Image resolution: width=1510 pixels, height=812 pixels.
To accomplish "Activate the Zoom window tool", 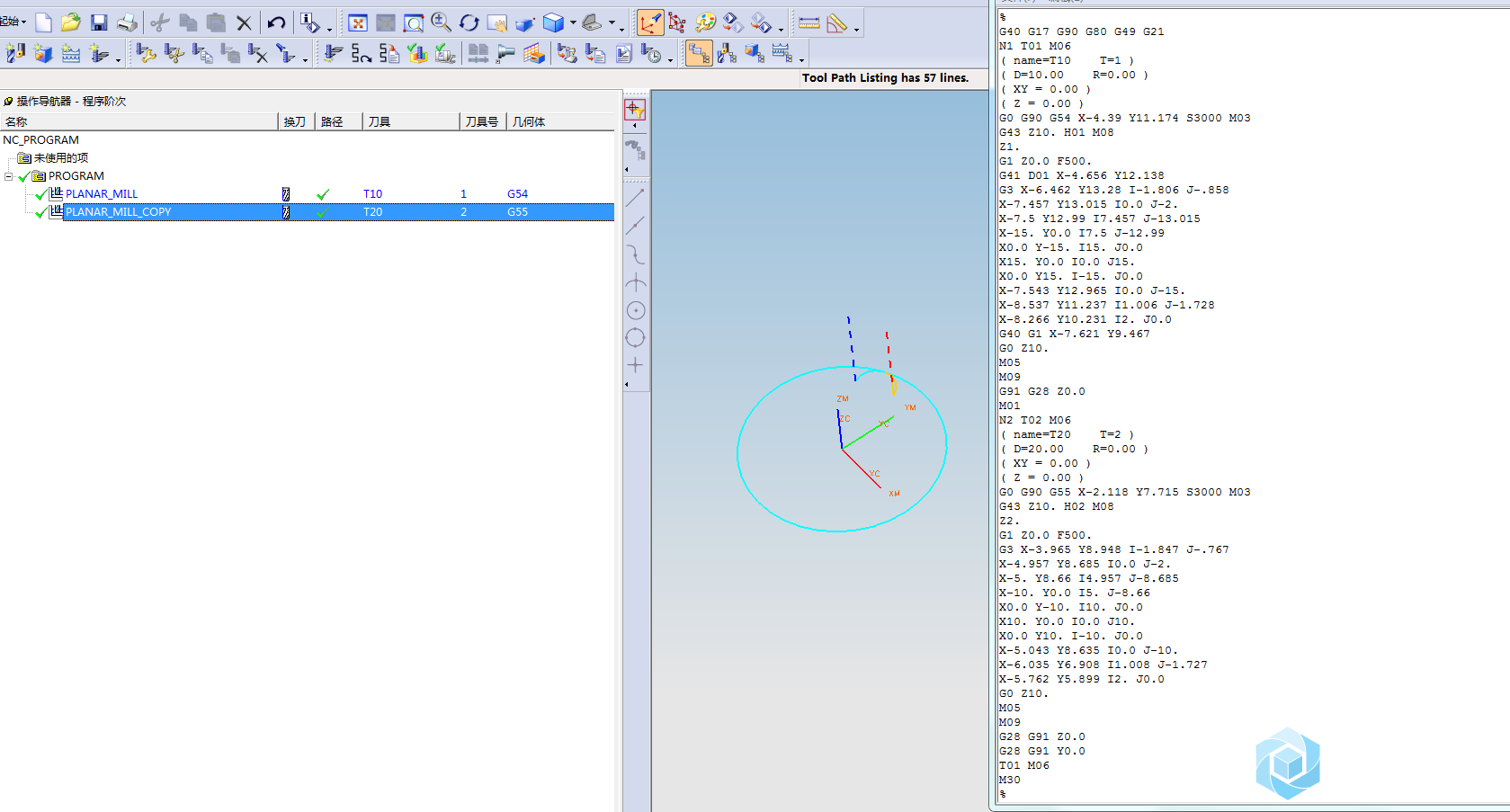I will click(x=414, y=23).
